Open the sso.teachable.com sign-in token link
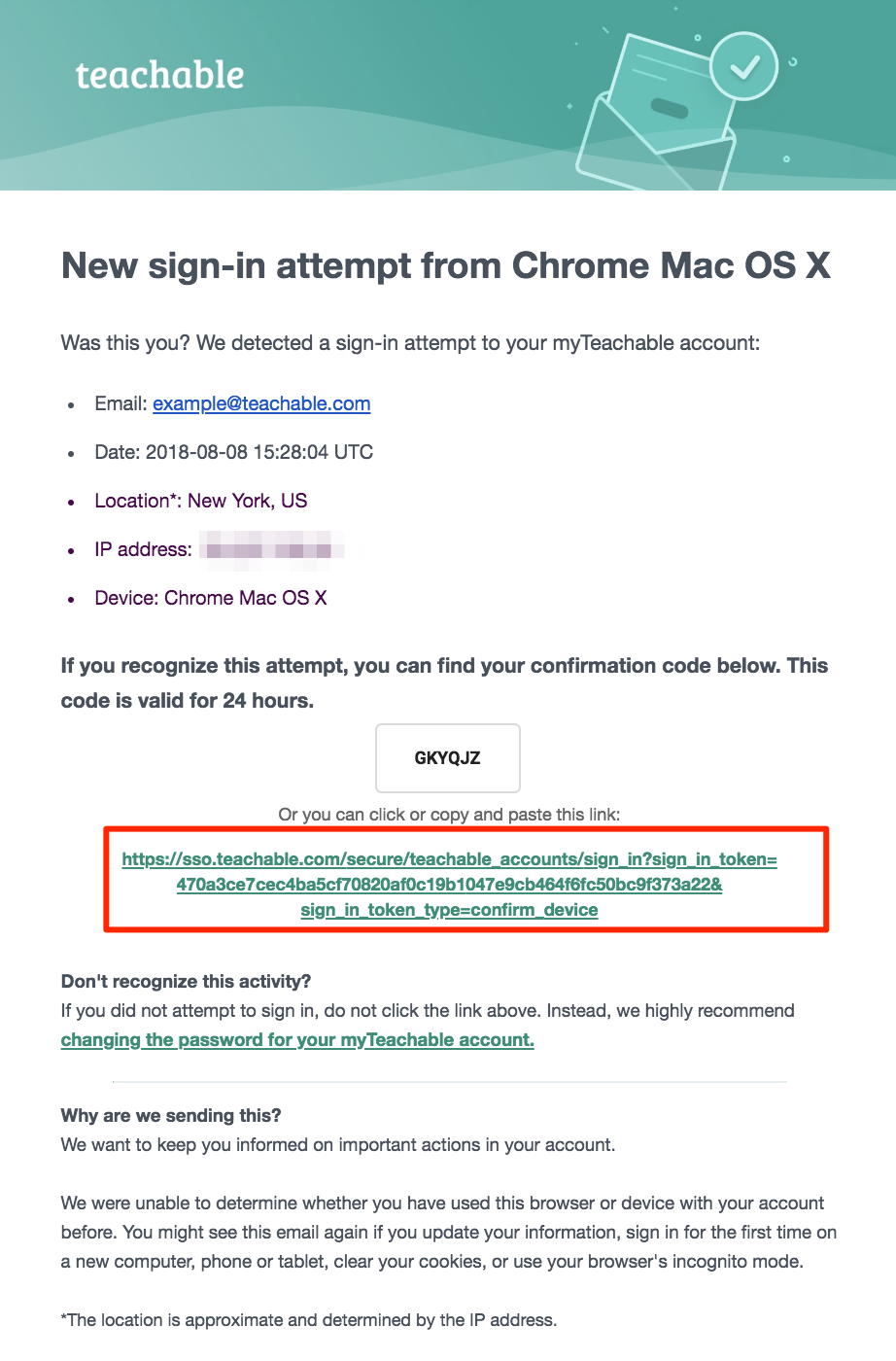This screenshot has width=896, height=1361. (449, 885)
